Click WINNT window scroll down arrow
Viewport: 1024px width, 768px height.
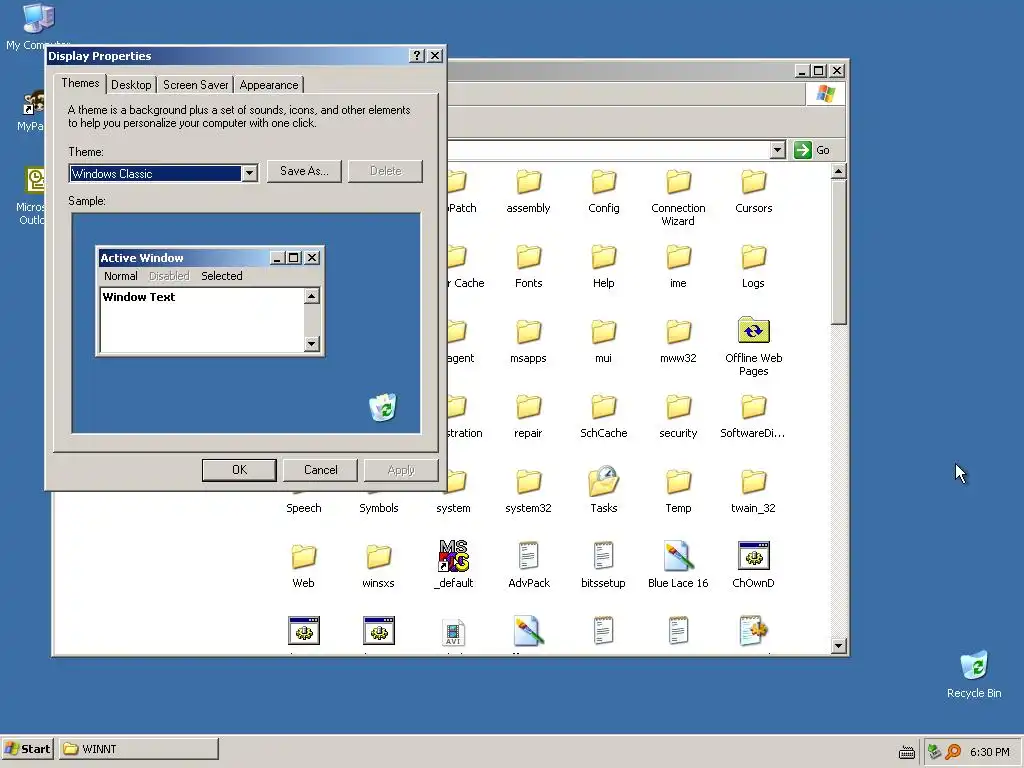839,646
